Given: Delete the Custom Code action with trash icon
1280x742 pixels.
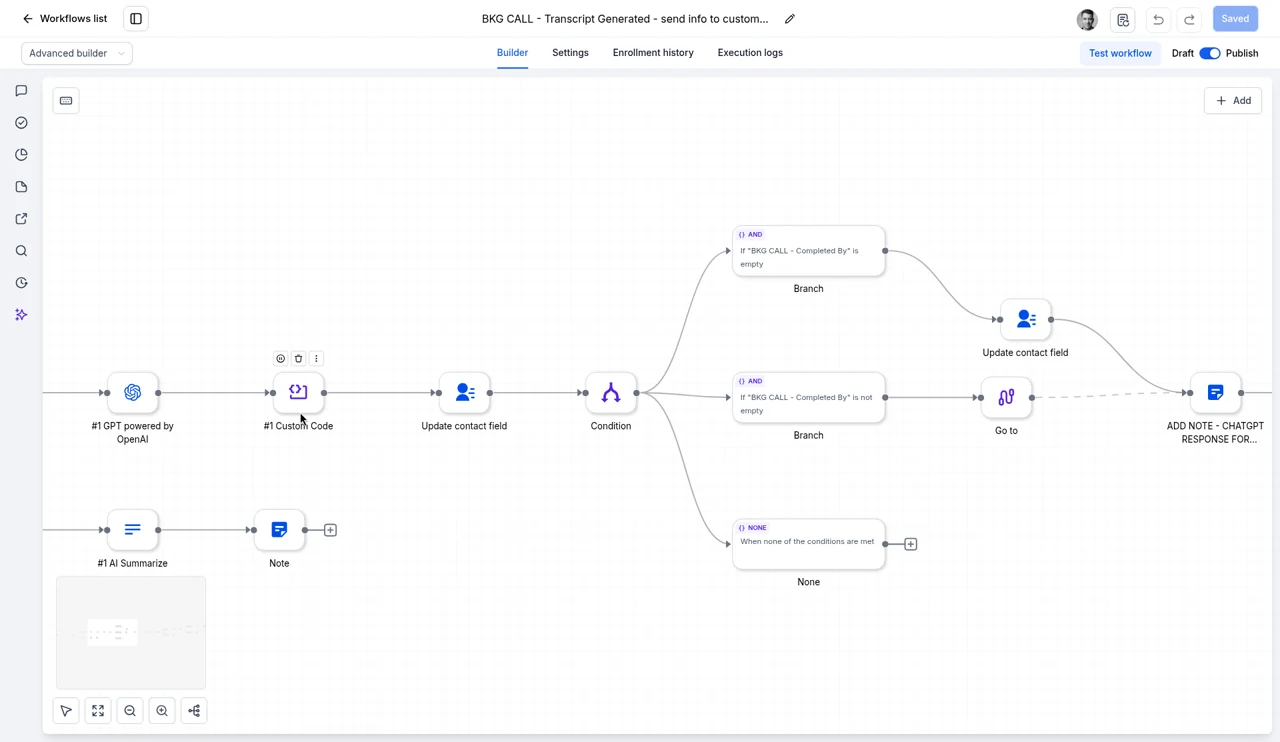Looking at the screenshot, I should (x=298, y=358).
